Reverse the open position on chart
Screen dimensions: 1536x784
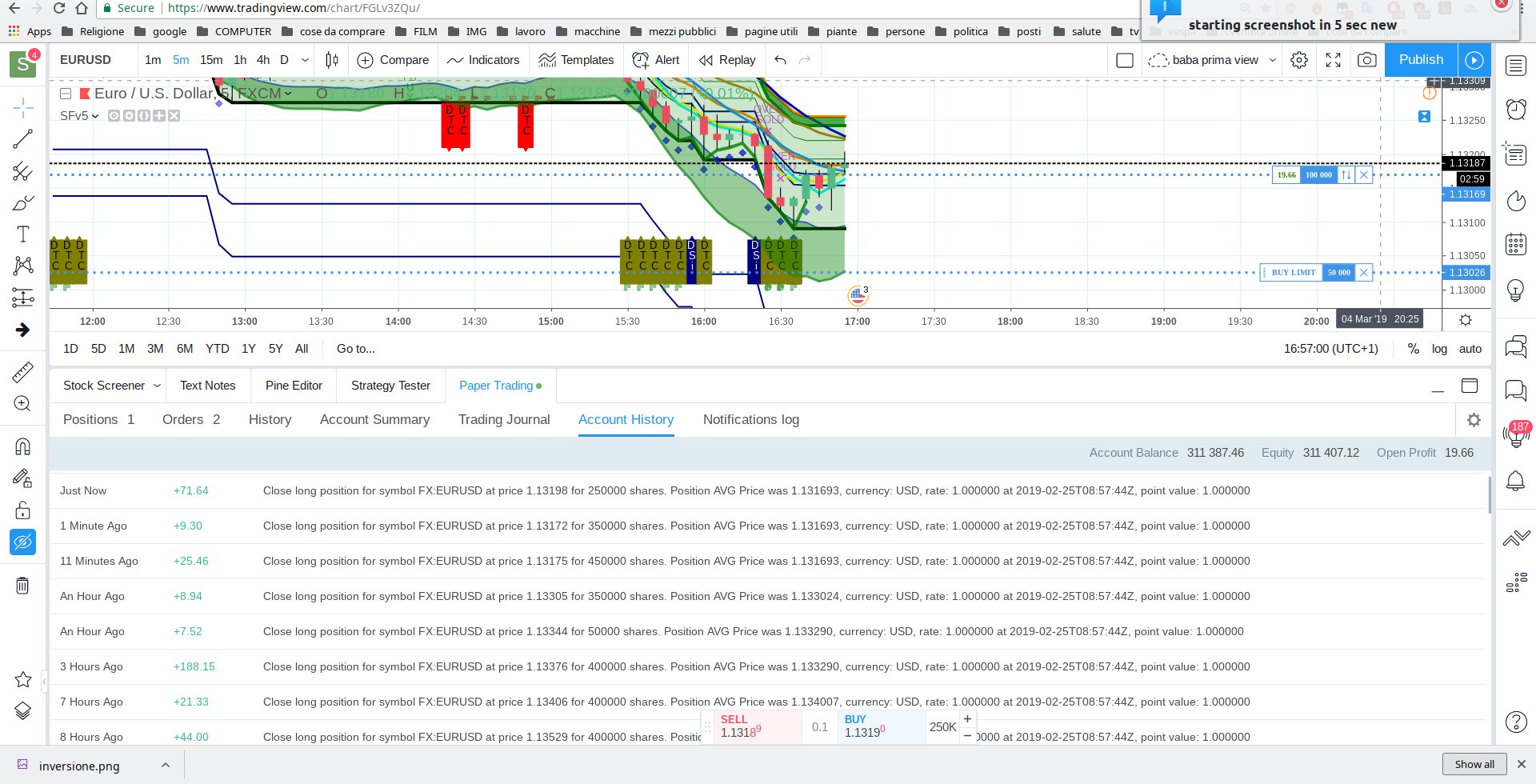pyautogui.click(x=1346, y=175)
